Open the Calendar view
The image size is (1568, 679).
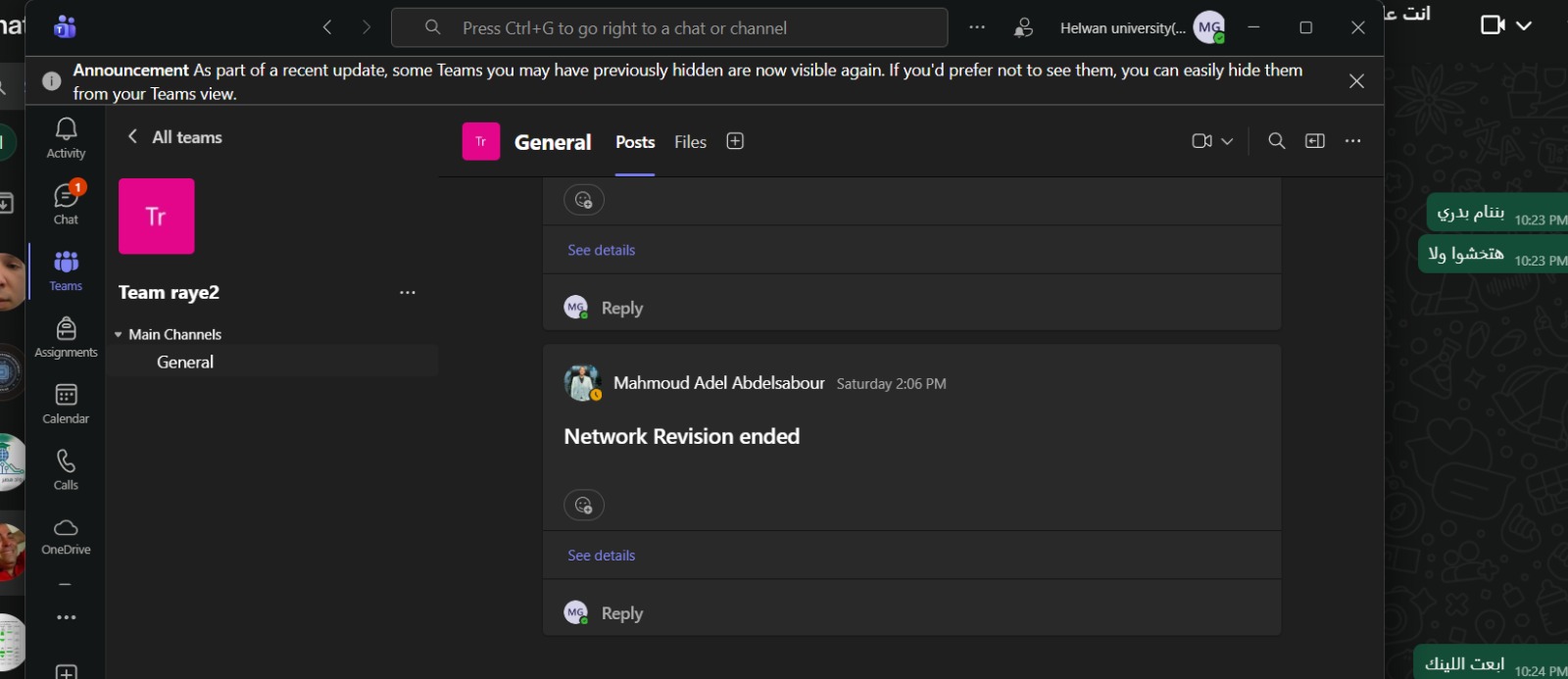click(66, 404)
